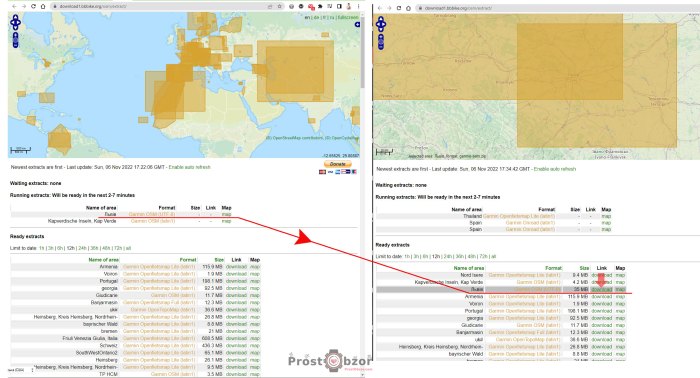Open the map link for Banjarmasin in right window

(620, 332)
